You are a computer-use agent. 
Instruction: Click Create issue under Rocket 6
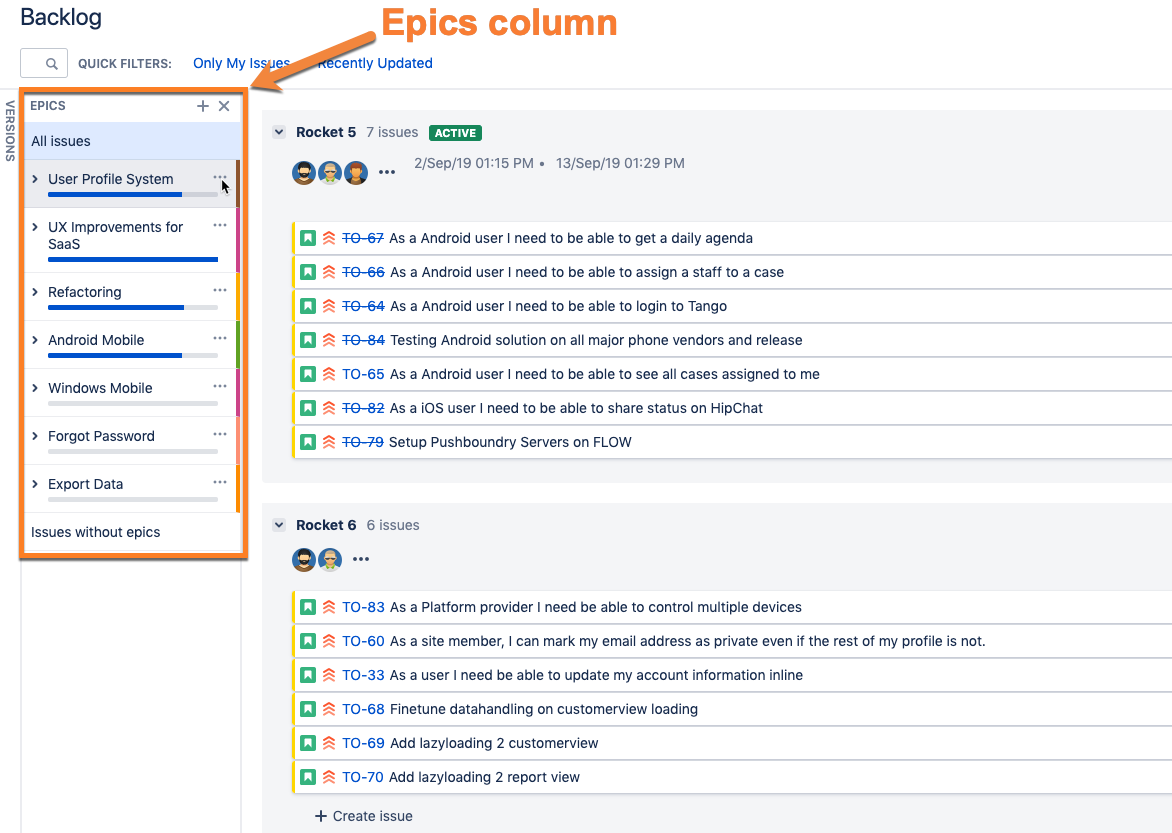[364, 816]
